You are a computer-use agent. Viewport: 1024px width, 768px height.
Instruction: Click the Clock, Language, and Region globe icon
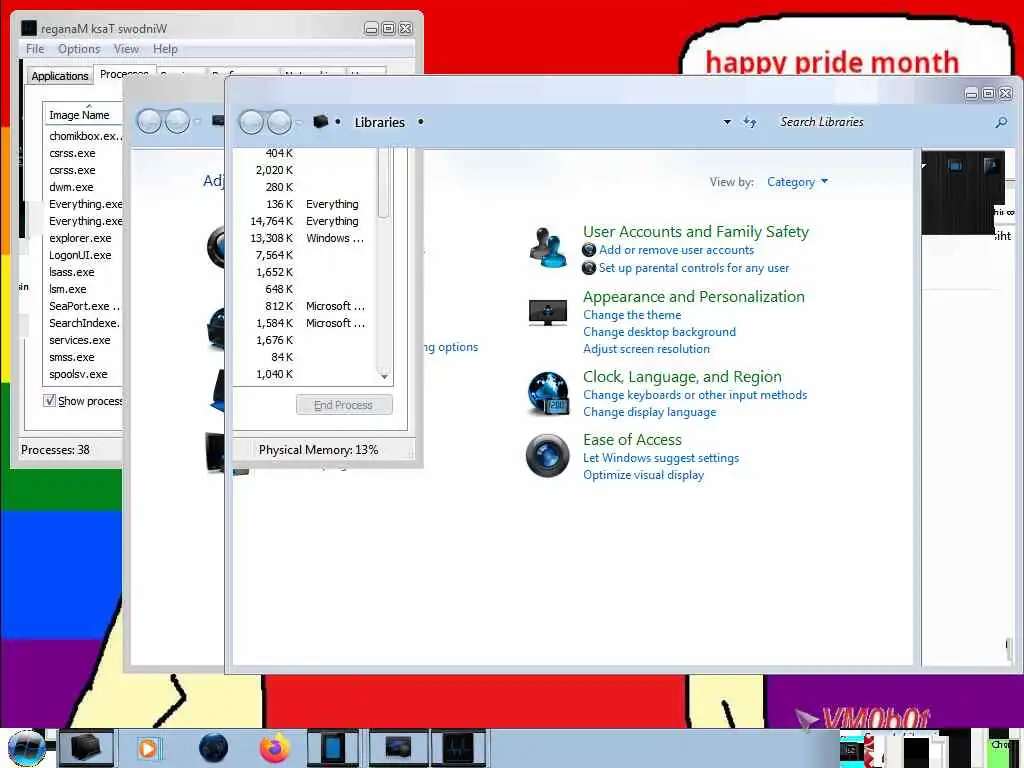pyautogui.click(x=547, y=393)
